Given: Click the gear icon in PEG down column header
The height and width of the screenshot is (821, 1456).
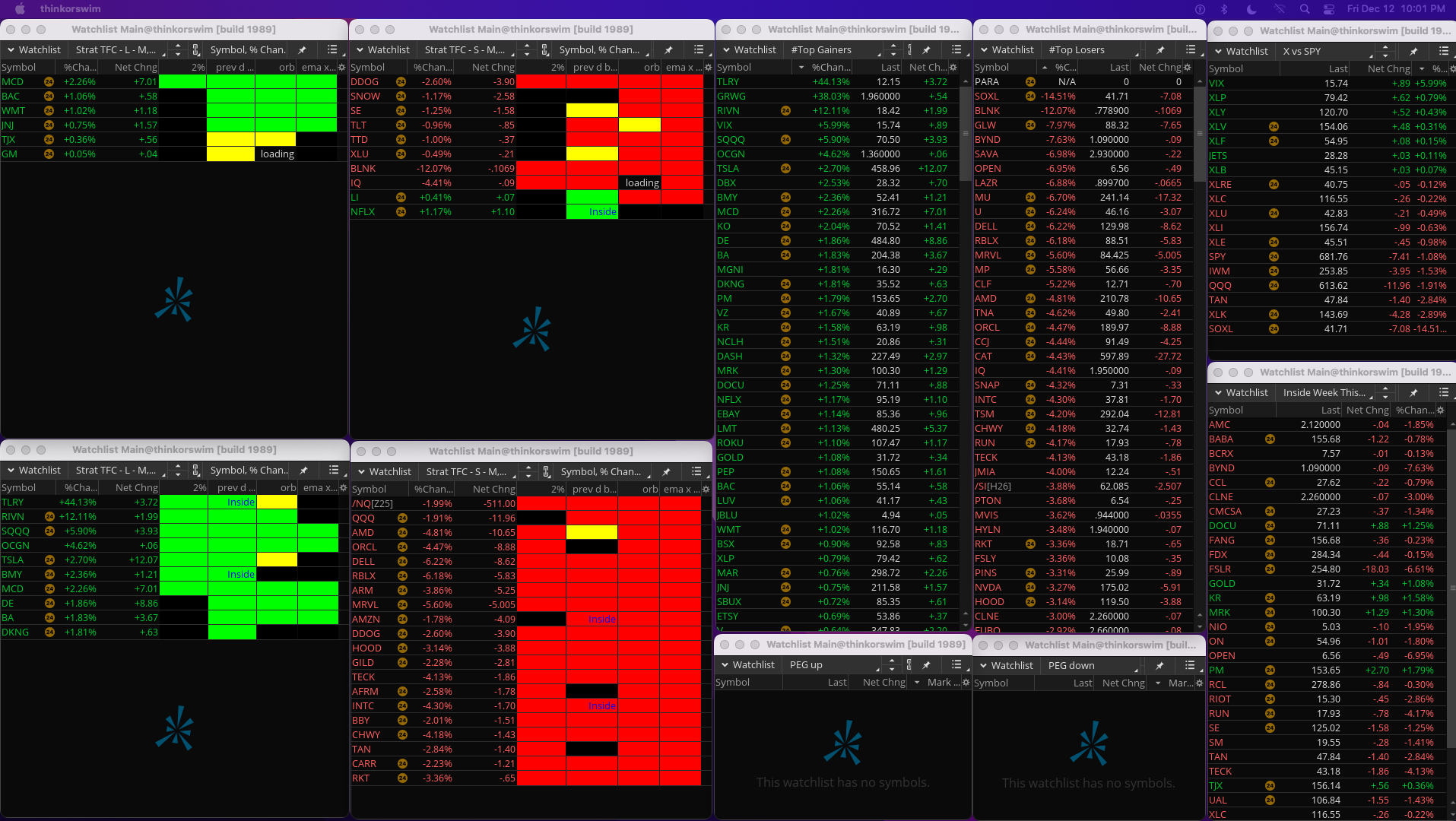Looking at the screenshot, I should 1199,683.
